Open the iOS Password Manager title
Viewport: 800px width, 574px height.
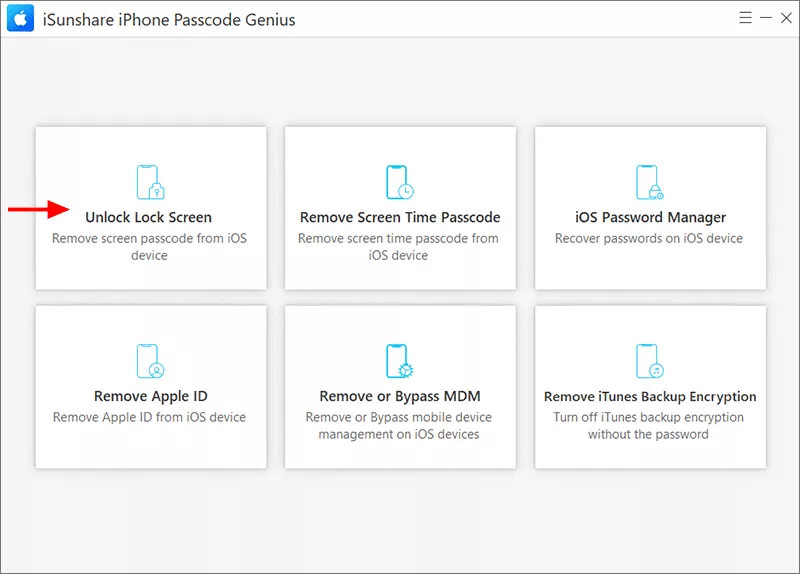pos(651,217)
